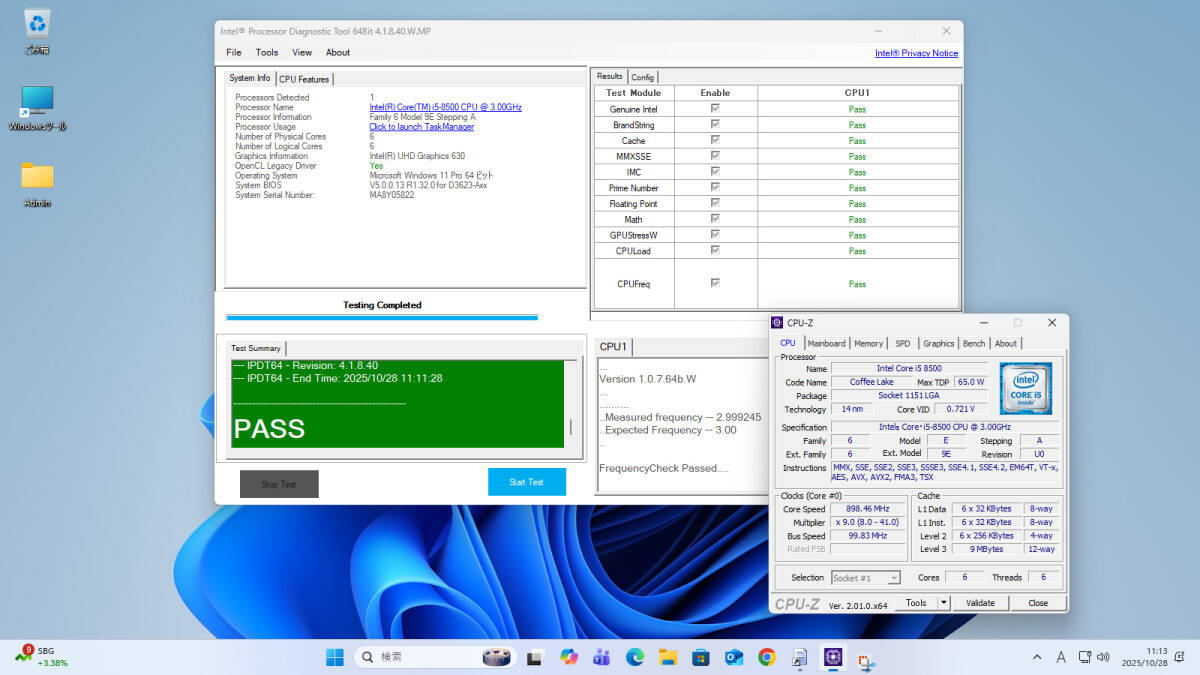
Task: Open the Tools menu in Processor Diagnostic Tool
Action: click(267, 52)
